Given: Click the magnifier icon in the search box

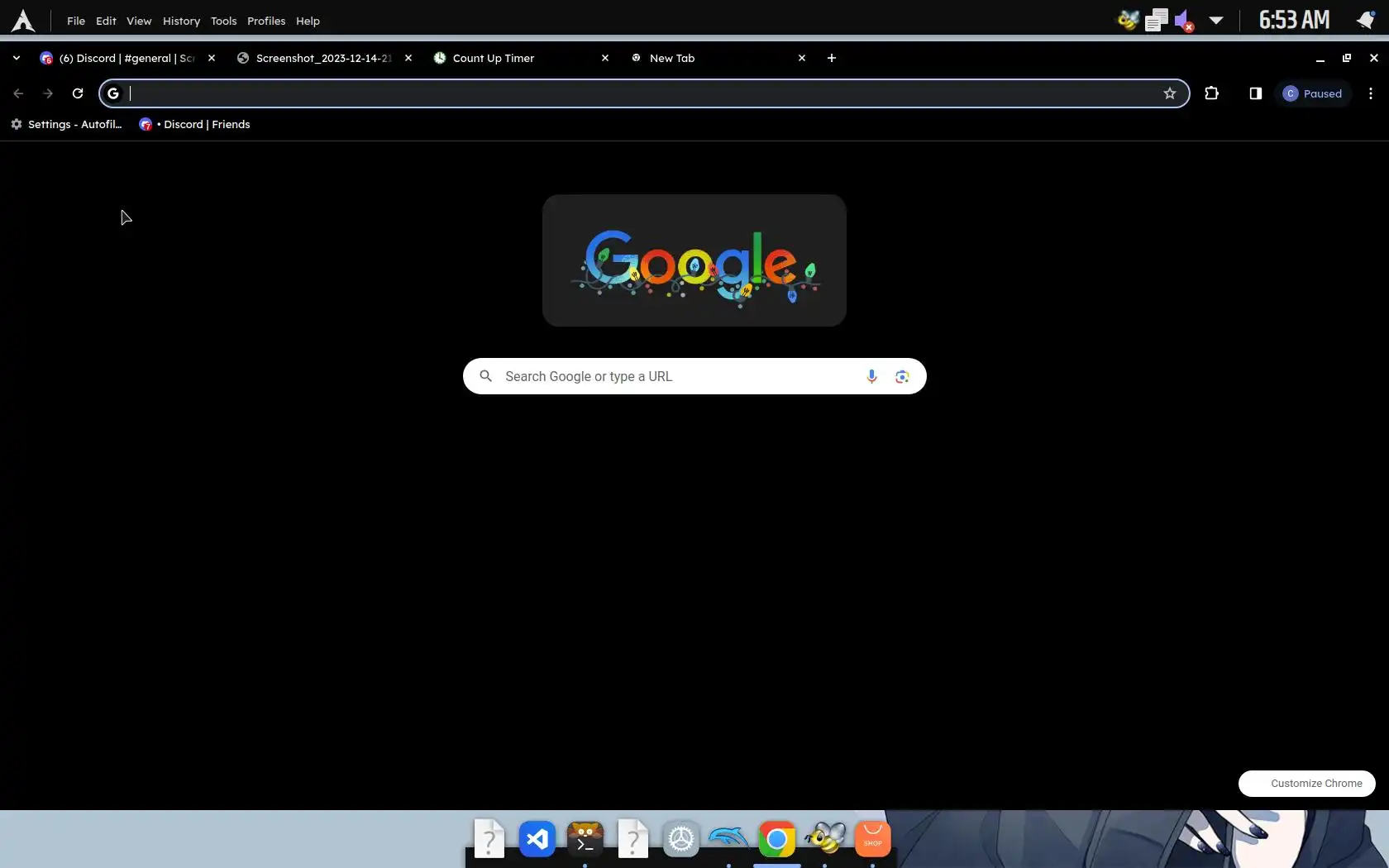Looking at the screenshot, I should [486, 376].
